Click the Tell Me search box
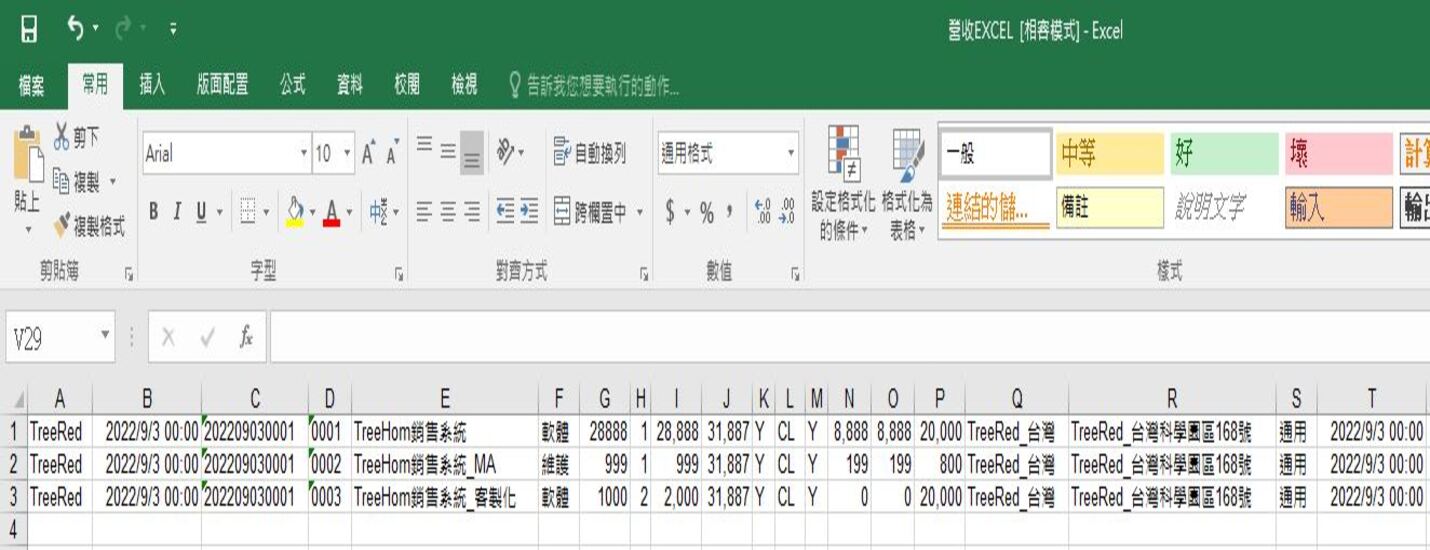 click(594, 86)
